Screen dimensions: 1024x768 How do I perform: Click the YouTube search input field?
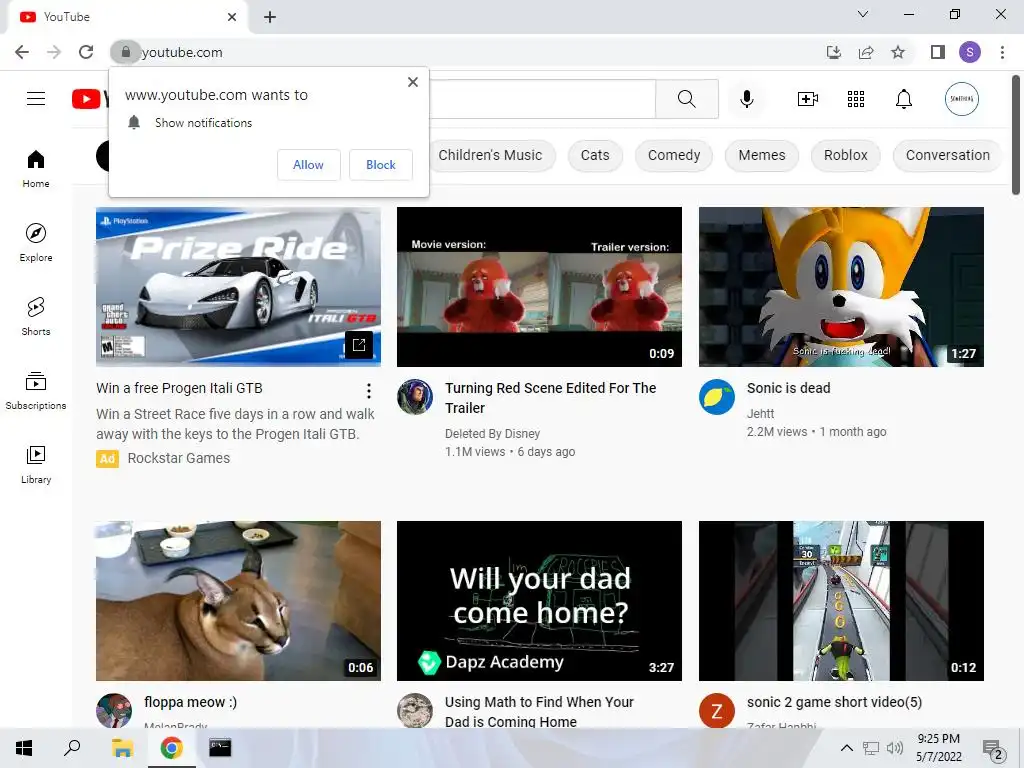coord(542,99)
